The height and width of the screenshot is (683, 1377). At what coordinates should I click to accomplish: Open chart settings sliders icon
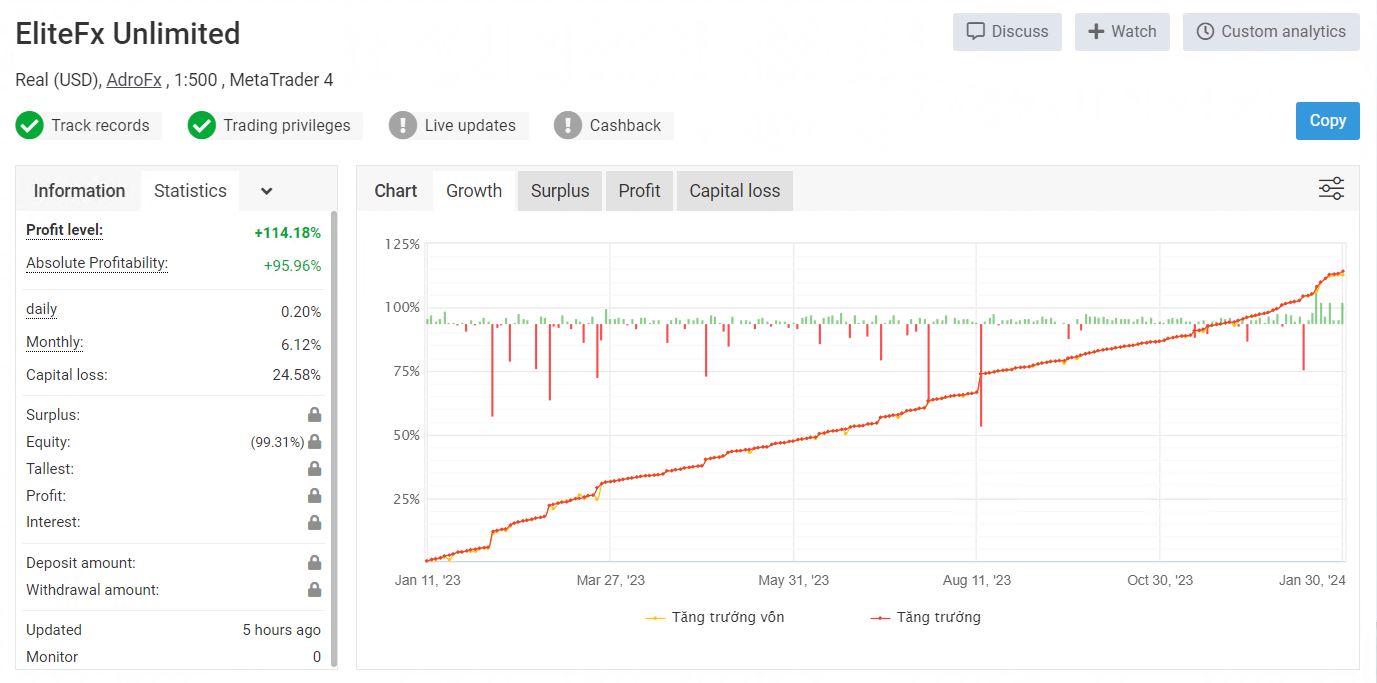pyautogui.click(x=1331, y=189)
